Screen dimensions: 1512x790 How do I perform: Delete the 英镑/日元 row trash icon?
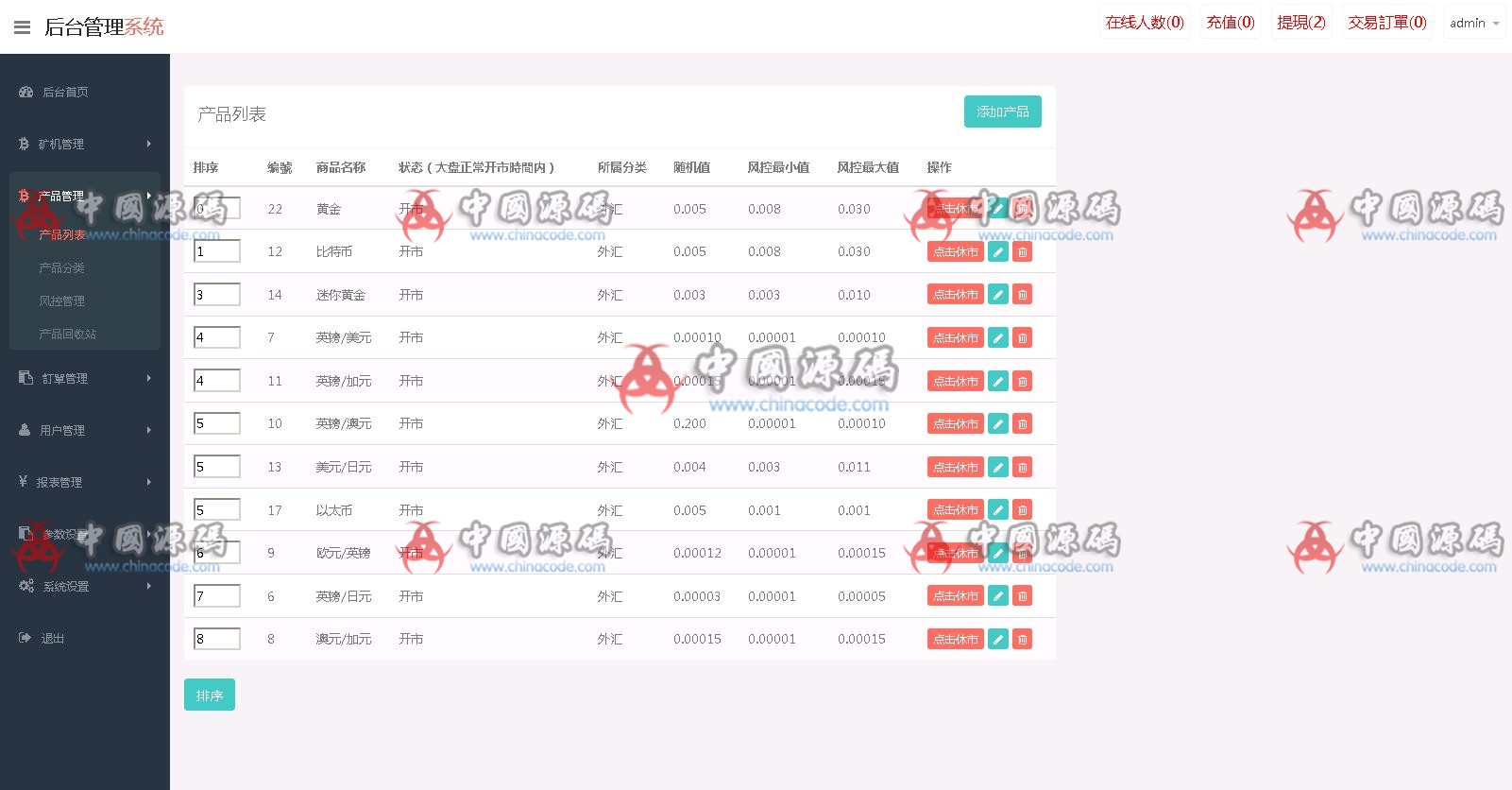[1022, 595]
